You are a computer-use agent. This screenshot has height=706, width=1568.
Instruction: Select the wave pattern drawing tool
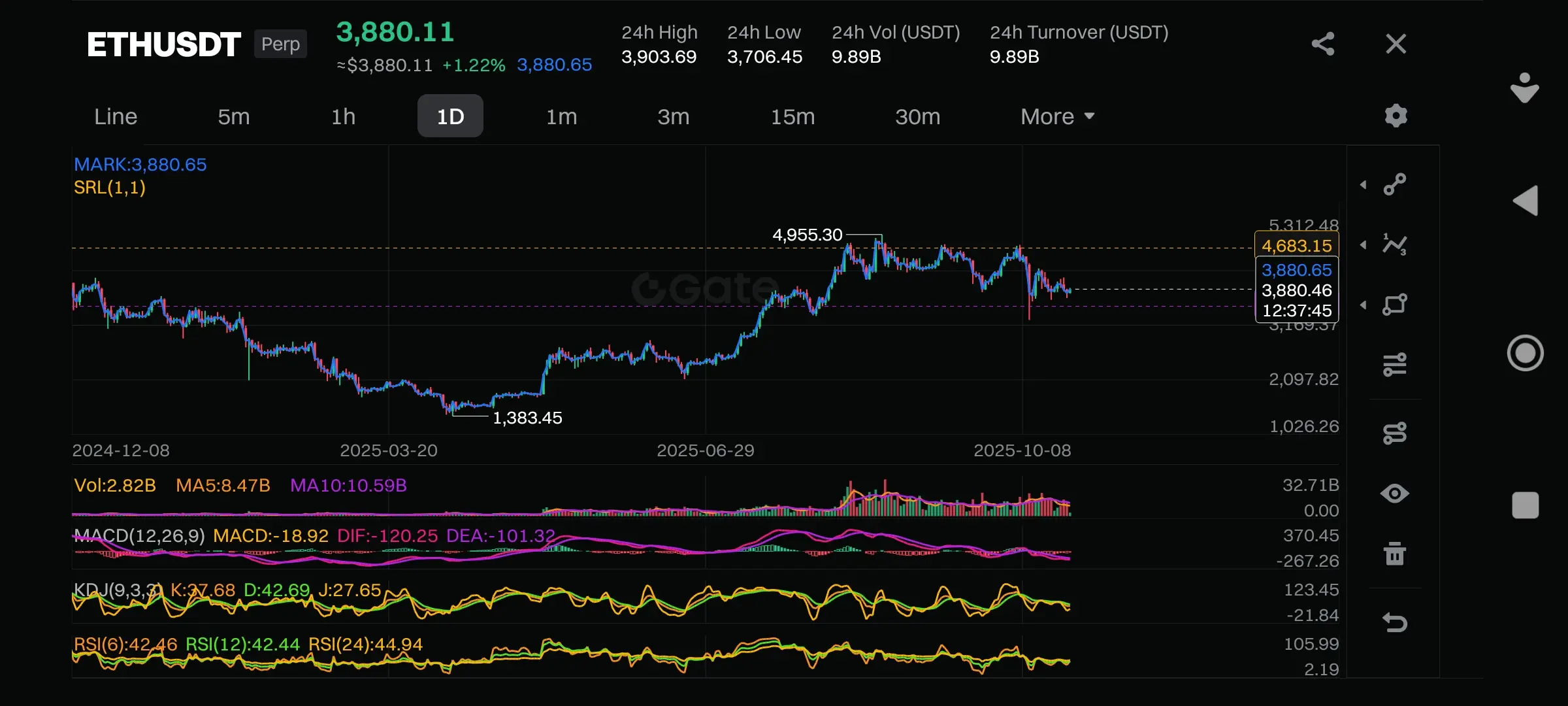pos(1395,244)
